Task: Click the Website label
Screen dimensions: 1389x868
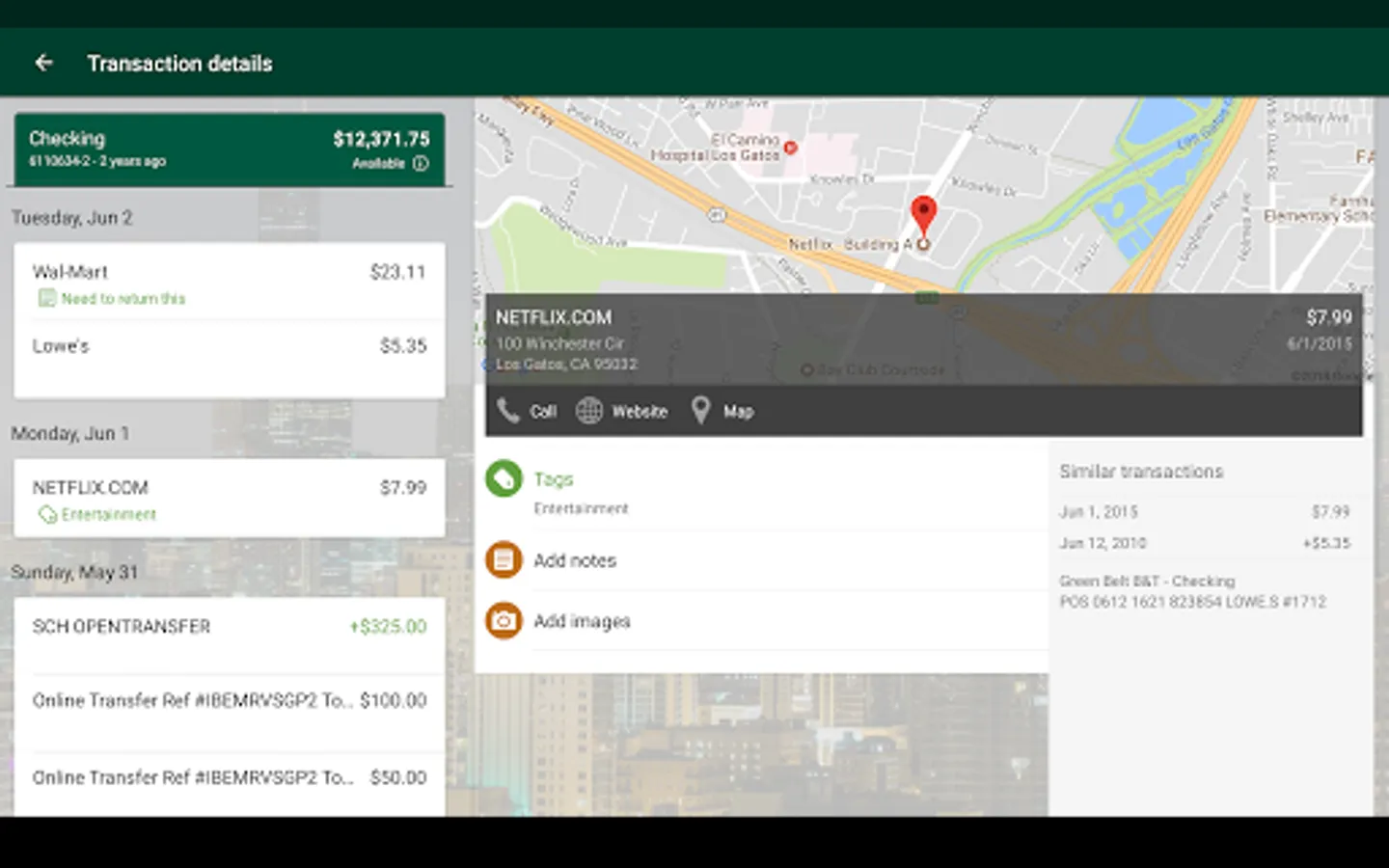Action: click(x=640, y=412)
